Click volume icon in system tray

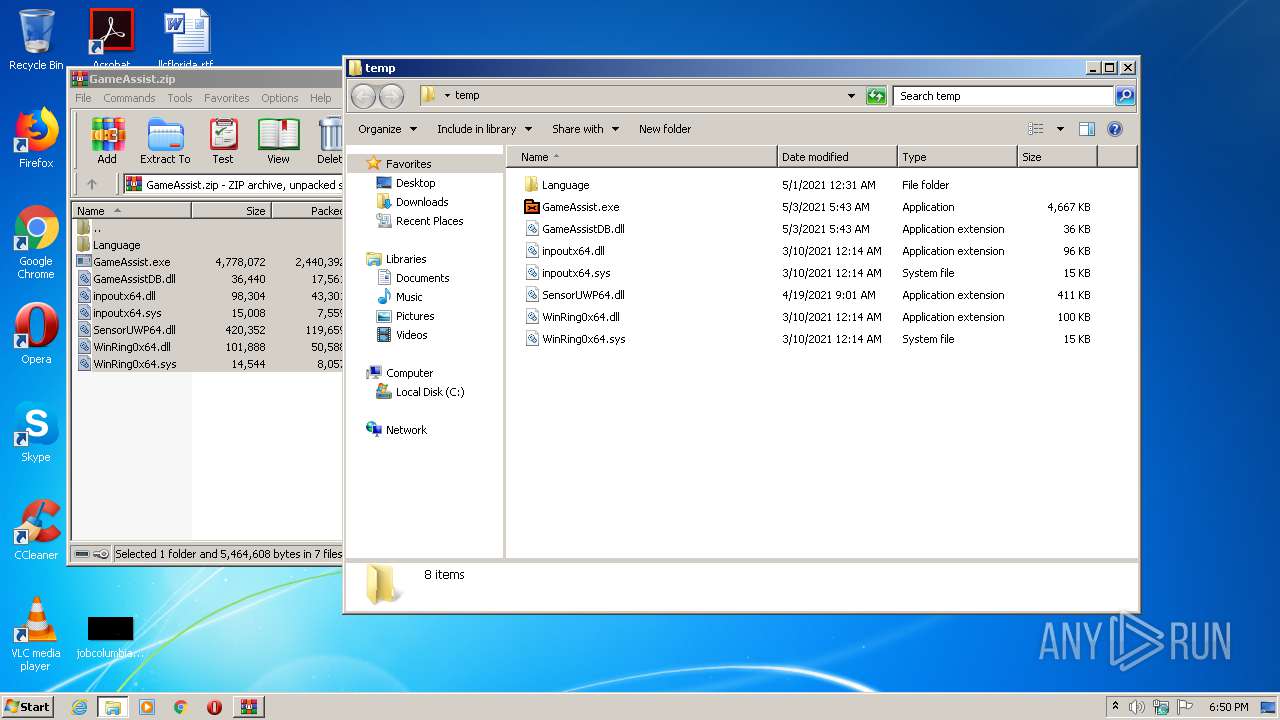[1136, 707]
